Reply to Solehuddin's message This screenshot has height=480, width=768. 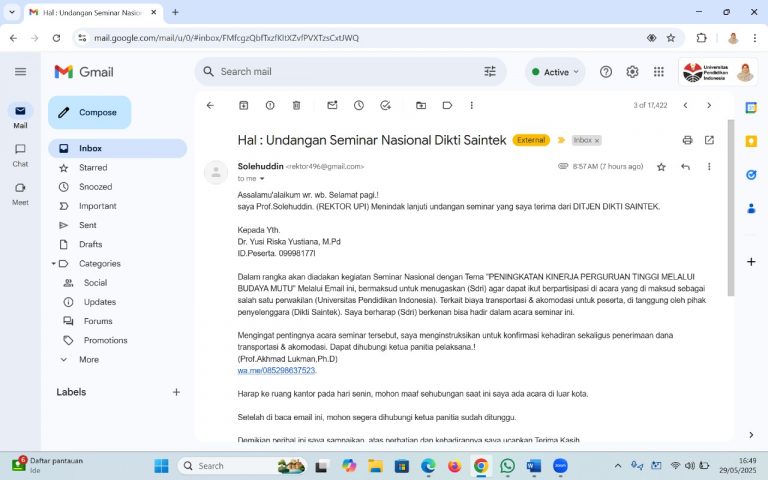(x=685, y=167)
